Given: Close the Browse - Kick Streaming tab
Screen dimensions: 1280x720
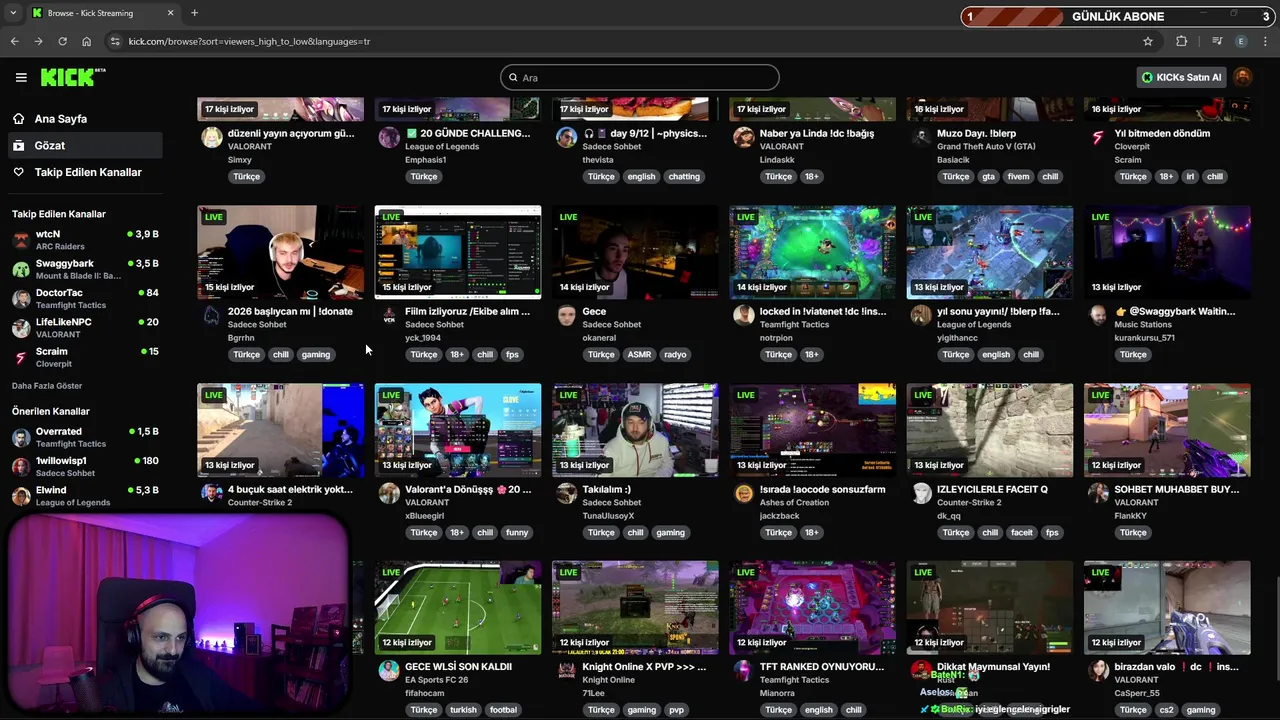Looking at the screenshot, I should pos(170,13).
